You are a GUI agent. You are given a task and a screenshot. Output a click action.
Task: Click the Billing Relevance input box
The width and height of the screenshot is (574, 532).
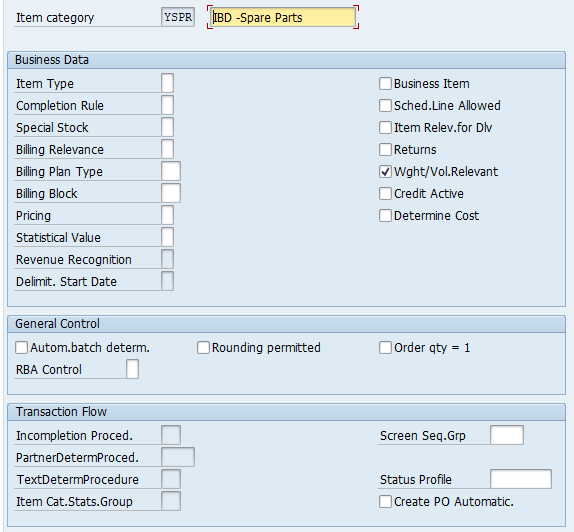click(x=167, y=149)
